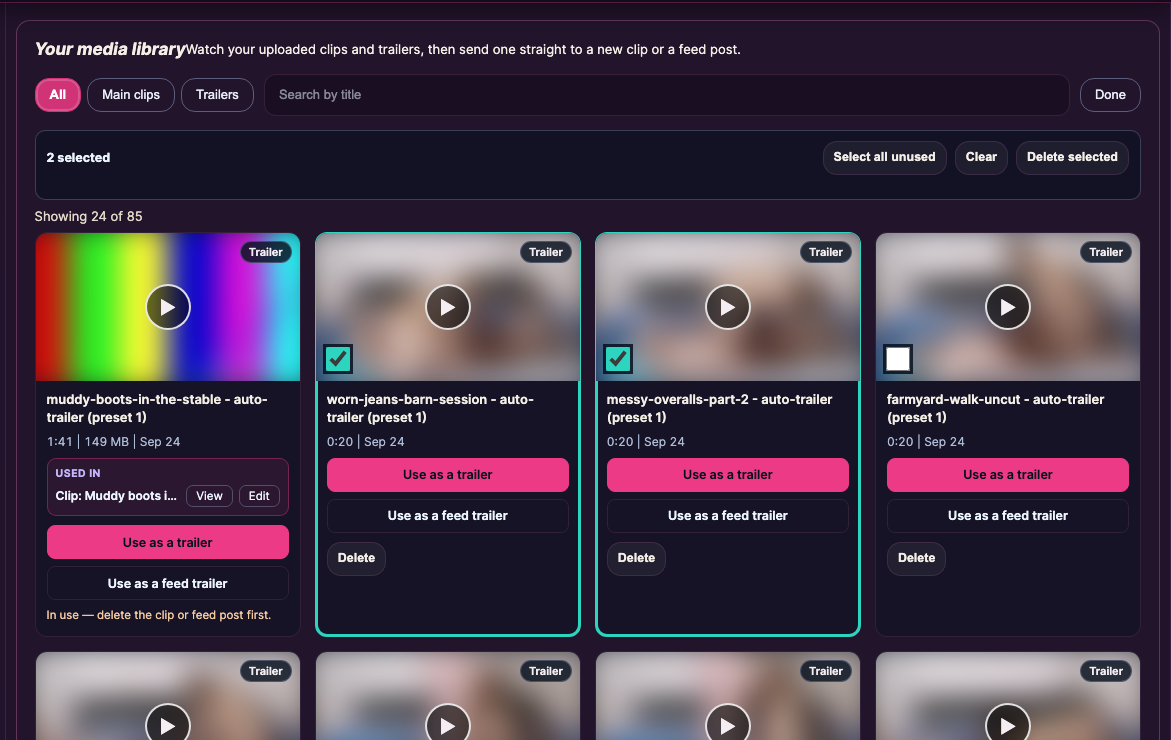This screenshot has width=1171, height=740.
Task: Use messy-overalls-part-2 as a trailer
Action: click(728, 475)
